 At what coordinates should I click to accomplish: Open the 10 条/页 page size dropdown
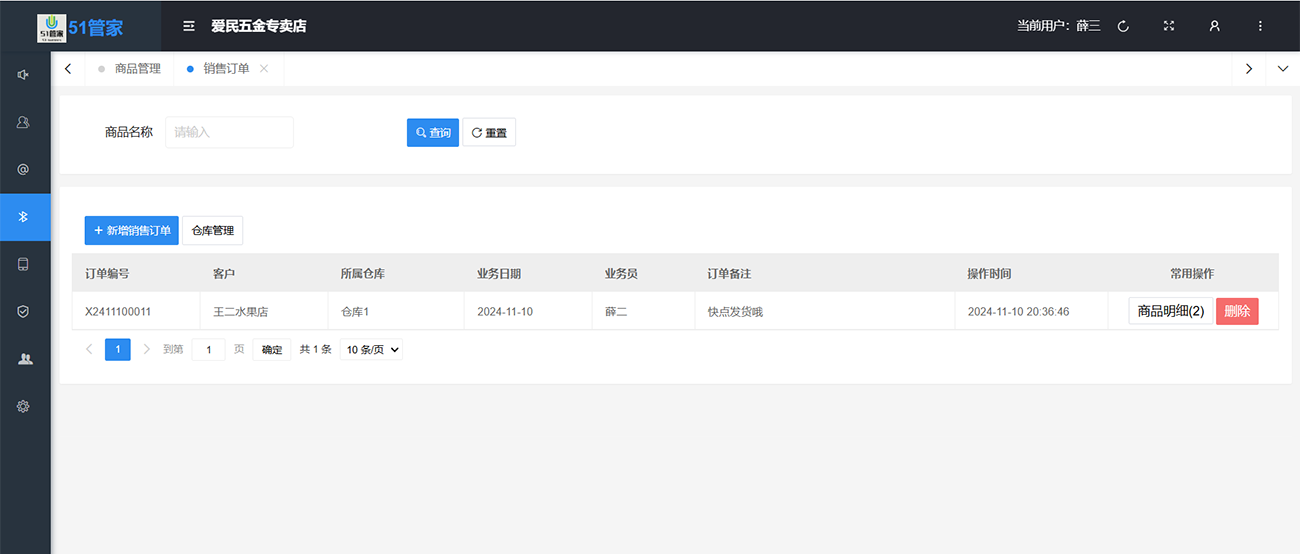pyautogui.click(x=372, y=350)
